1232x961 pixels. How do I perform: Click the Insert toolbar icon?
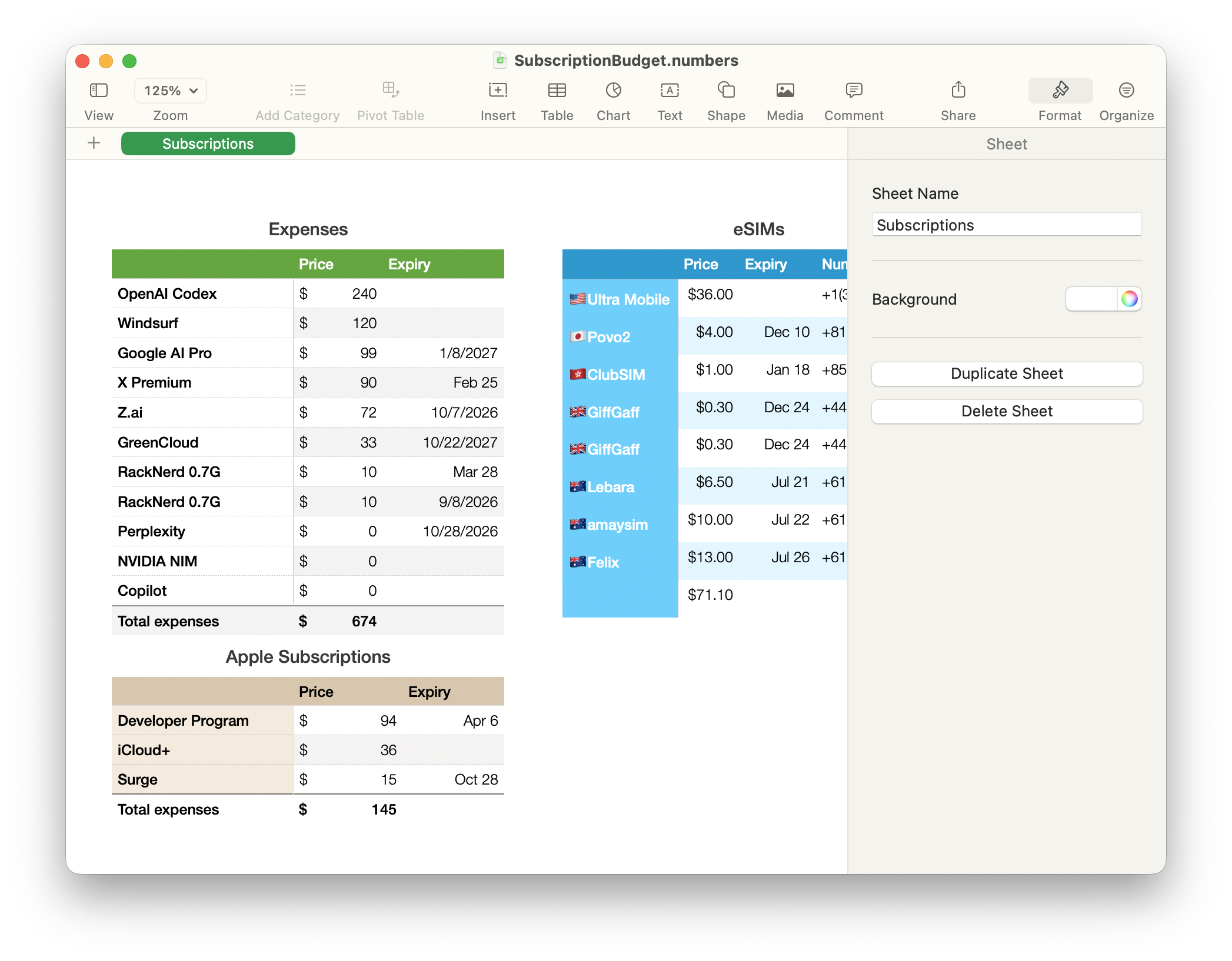point(498,91)
